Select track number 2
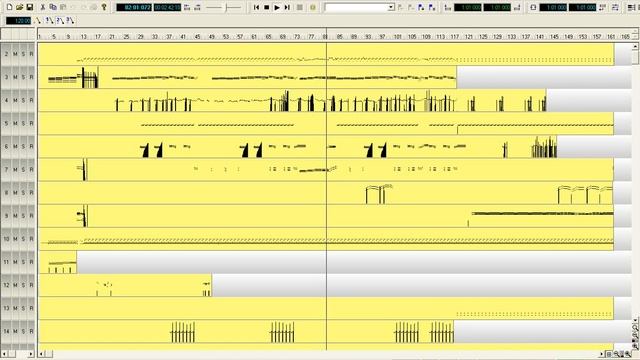This screenshot has height=360, width=640. point(6,54)
